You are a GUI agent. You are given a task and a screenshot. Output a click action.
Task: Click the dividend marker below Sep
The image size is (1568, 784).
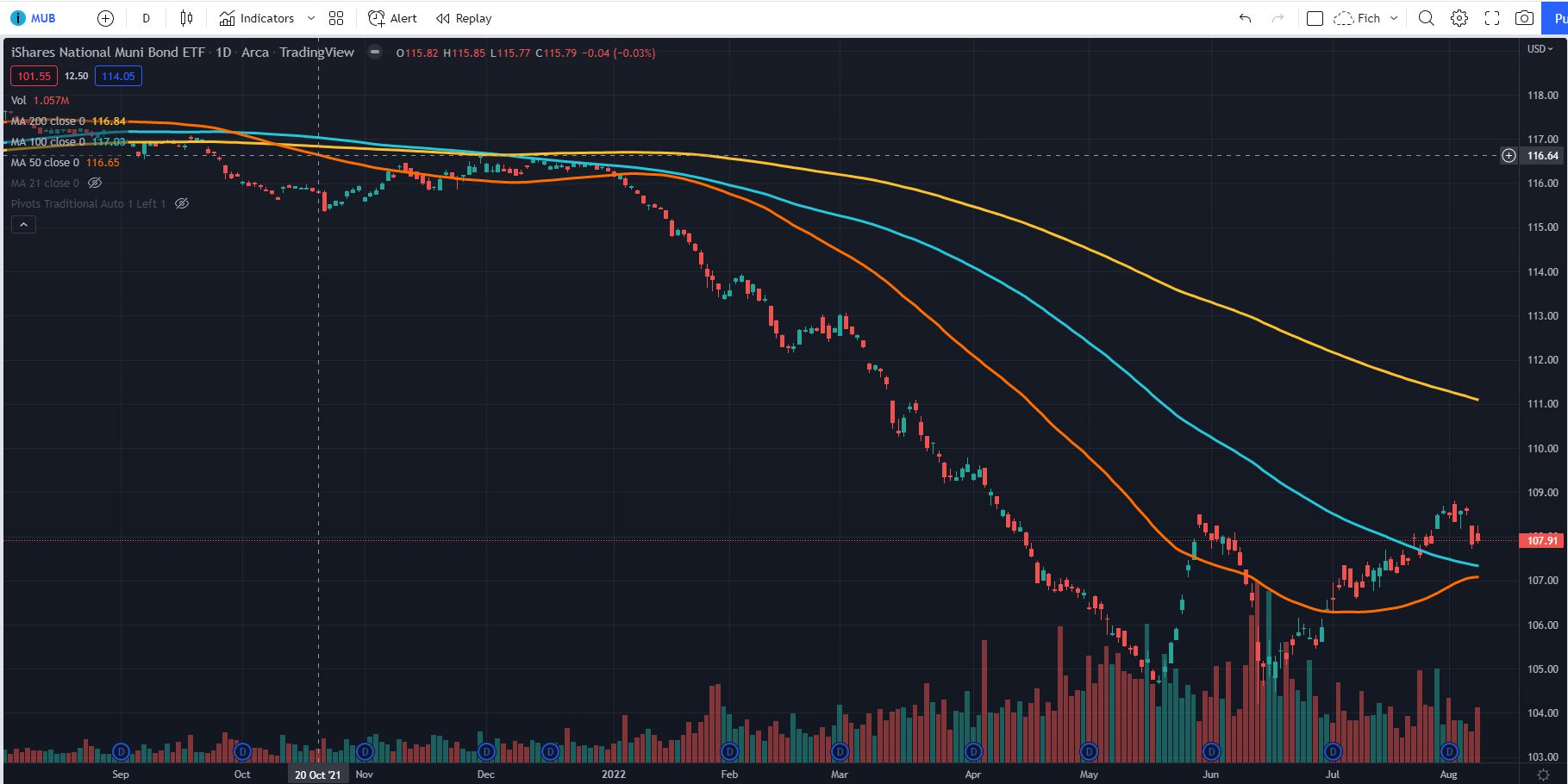(121, 752)
